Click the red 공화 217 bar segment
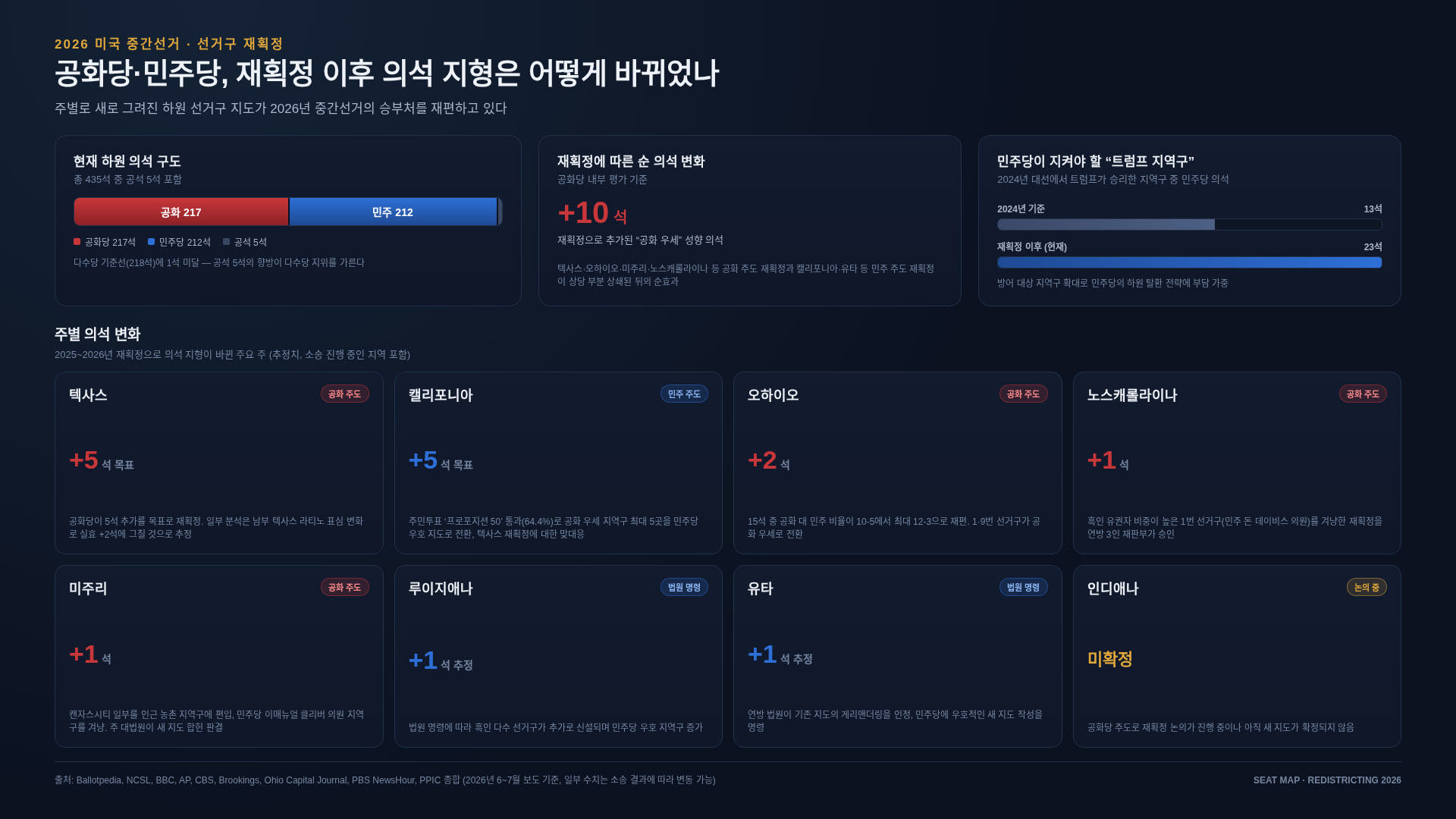This screenshot has width=1456, height=819. tap(181, 212)
